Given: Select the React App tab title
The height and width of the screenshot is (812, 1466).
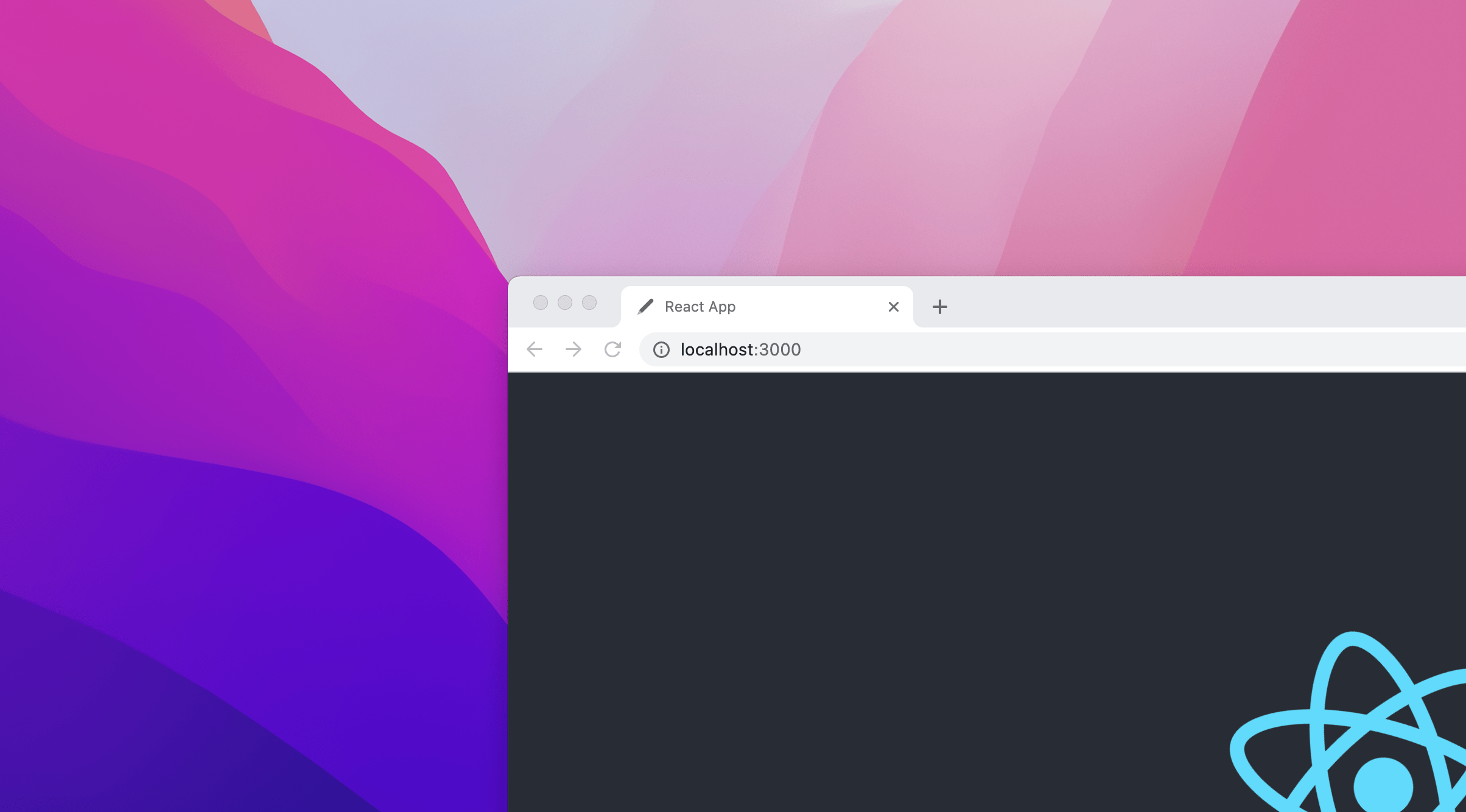Looking at the screenshot, I should pyautogui.click(x=700, y=307).
